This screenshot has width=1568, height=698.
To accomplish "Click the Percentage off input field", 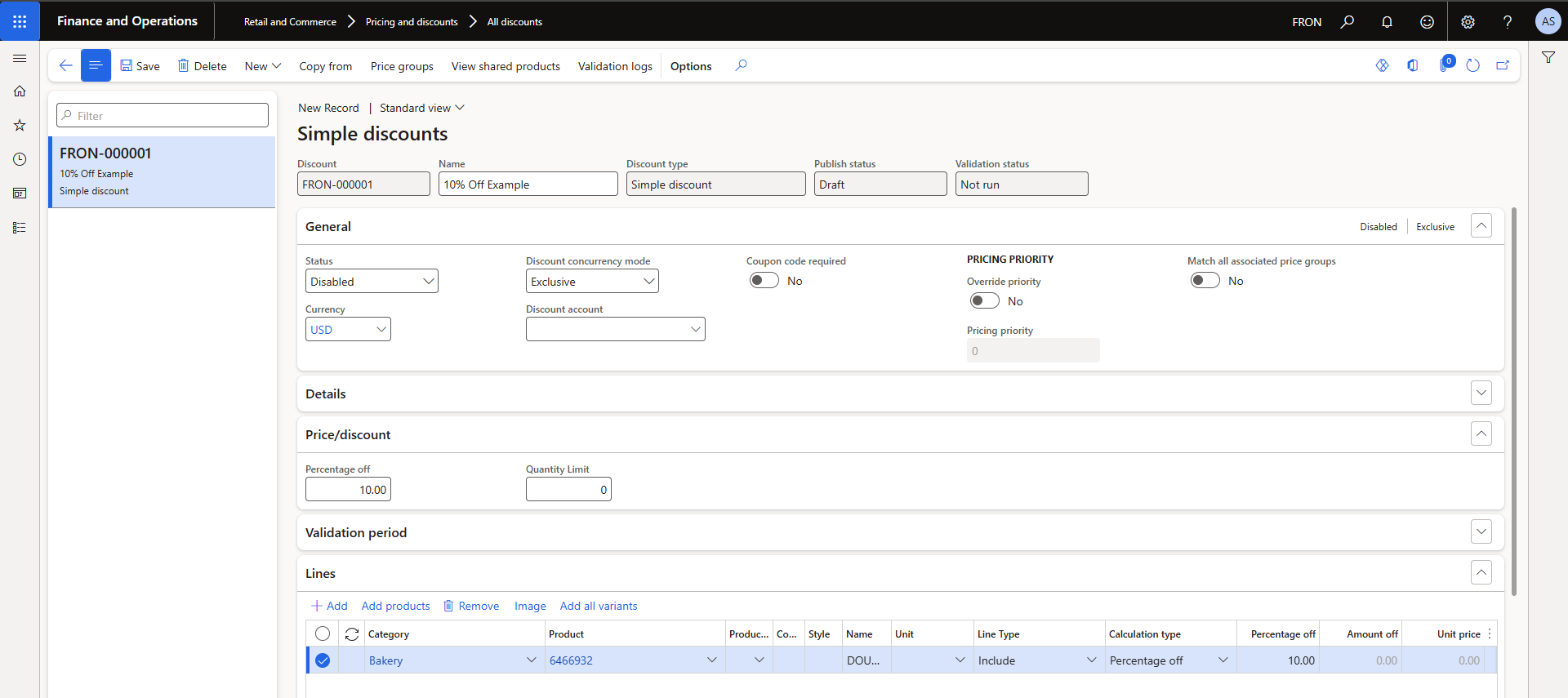I will tap(349, 490).
